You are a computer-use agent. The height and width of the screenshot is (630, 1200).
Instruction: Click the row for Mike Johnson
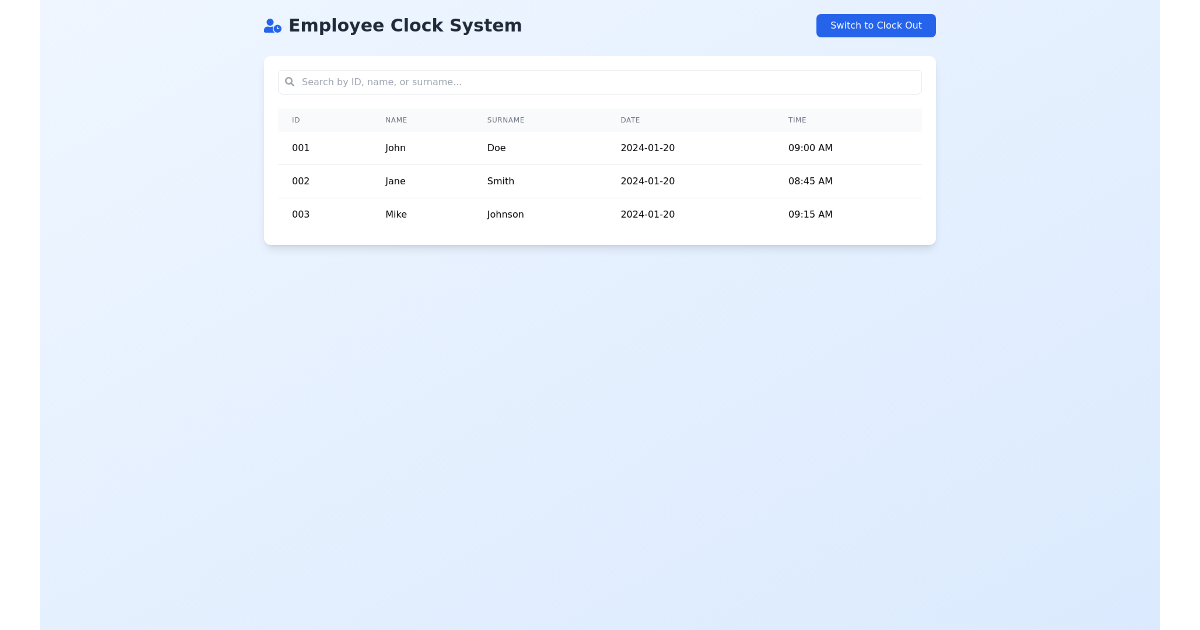pyautogui.click(x=600, y=214)
